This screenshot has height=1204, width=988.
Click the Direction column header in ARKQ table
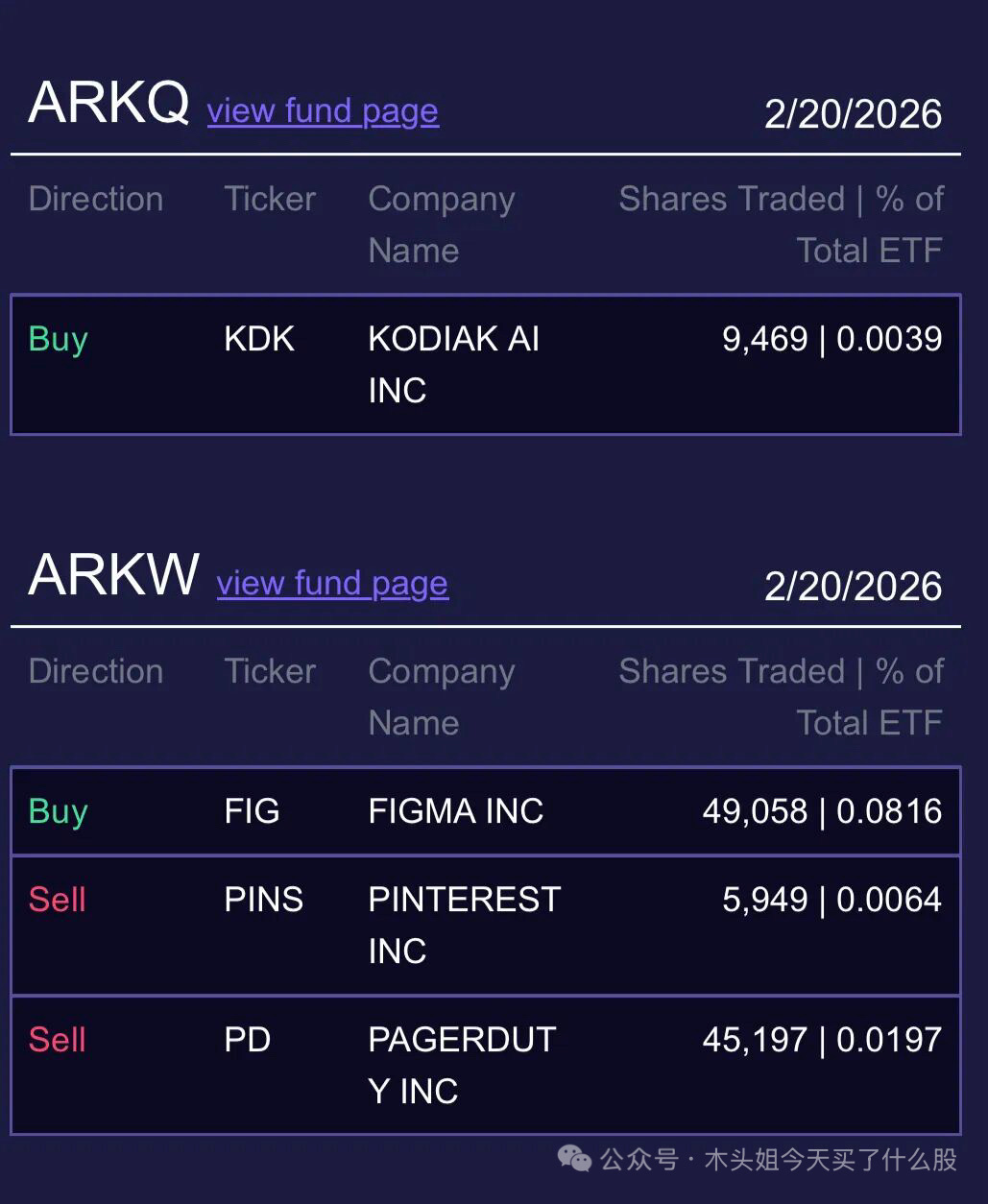(96, 199)
